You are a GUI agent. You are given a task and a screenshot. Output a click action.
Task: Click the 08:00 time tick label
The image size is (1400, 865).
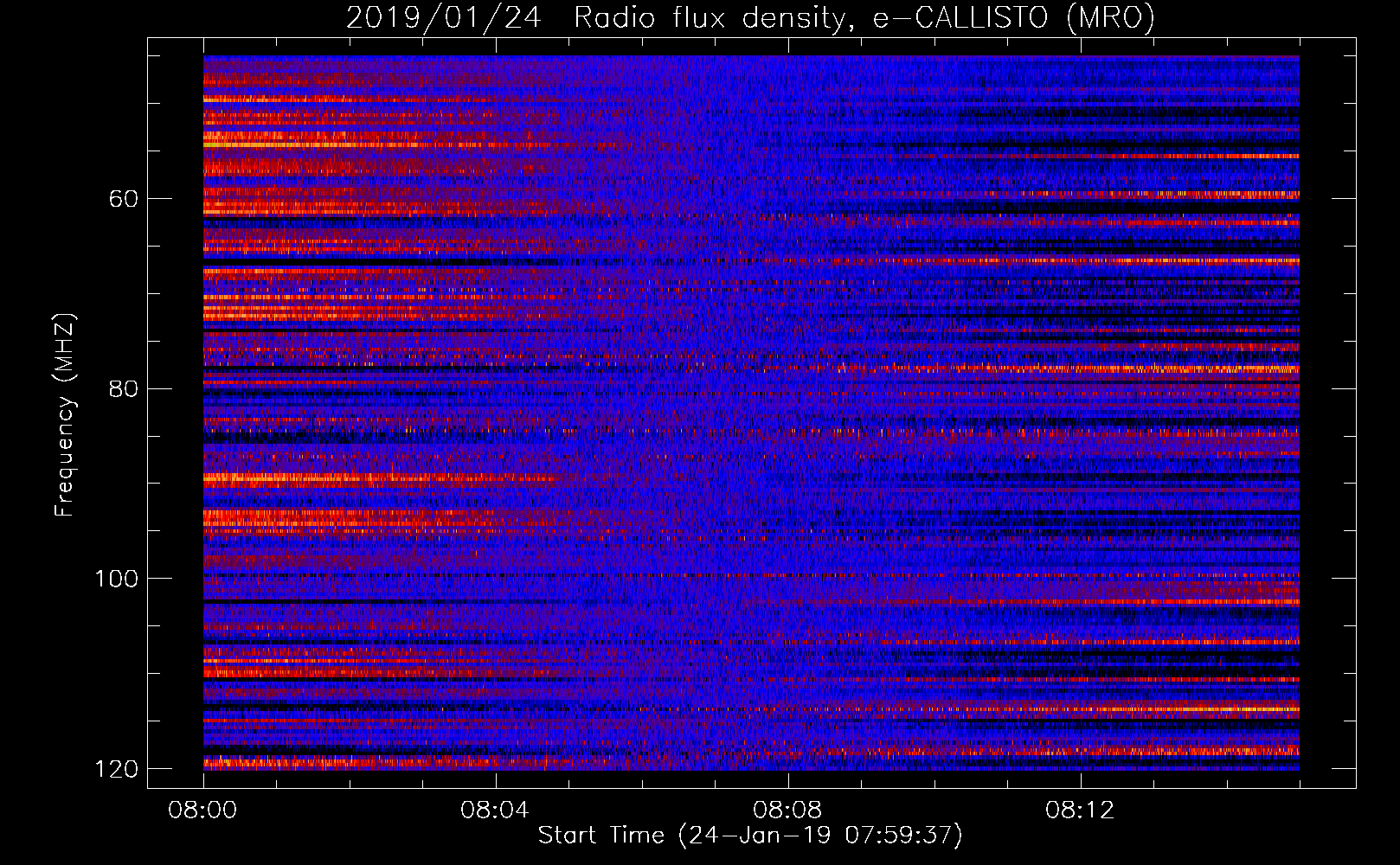(203, 811)
